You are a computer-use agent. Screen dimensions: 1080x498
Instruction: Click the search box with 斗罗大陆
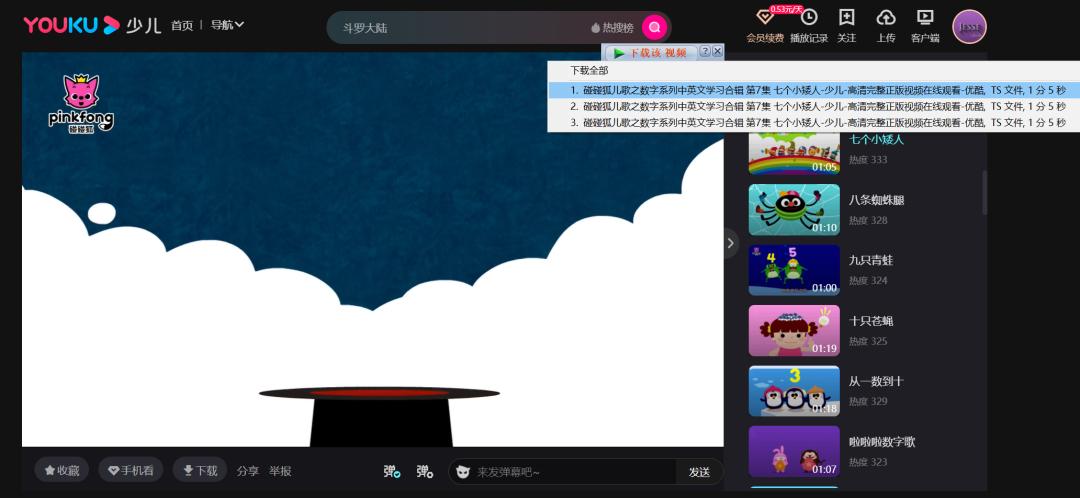point(461,28)
